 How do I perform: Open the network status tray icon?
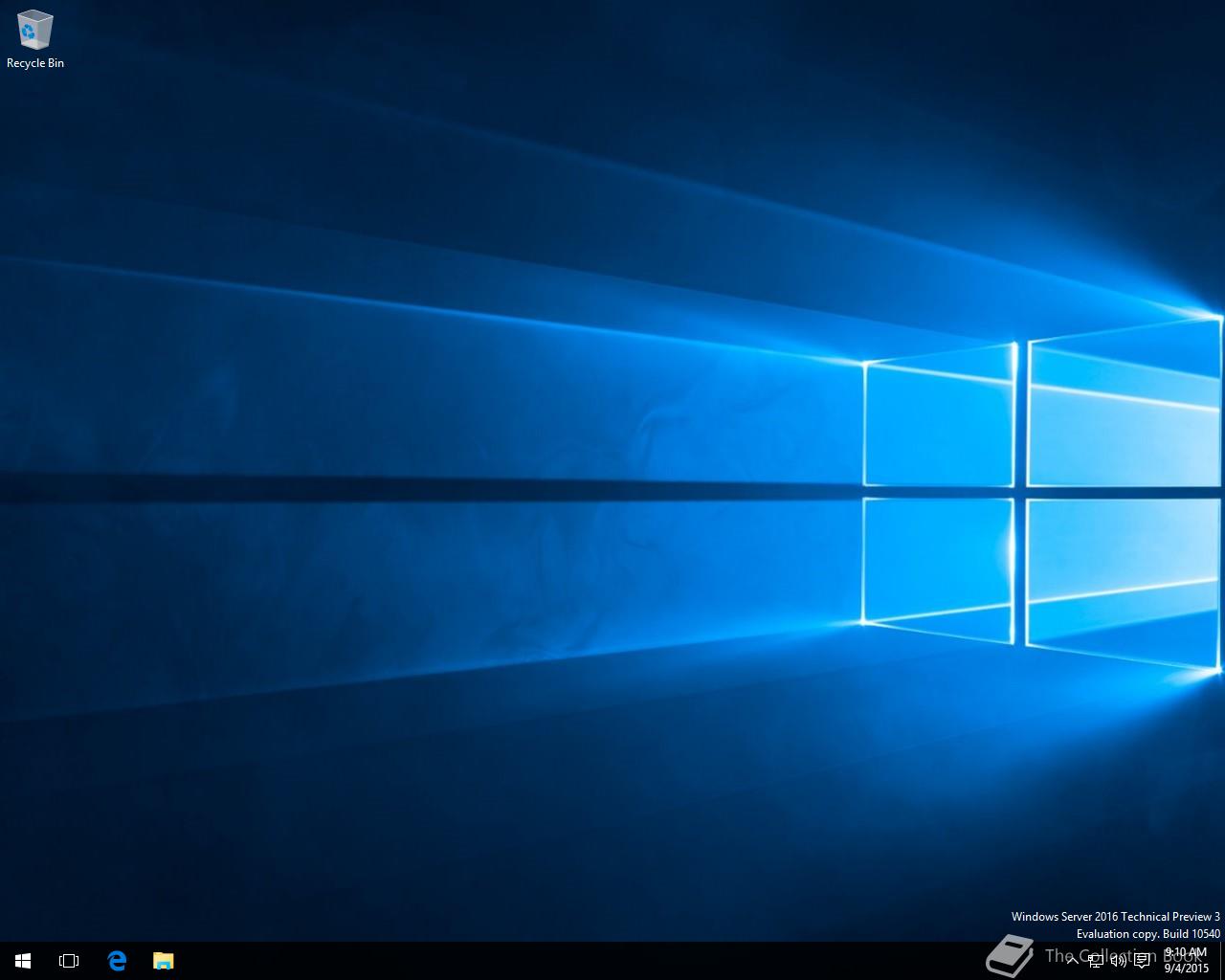(1096, 961)
